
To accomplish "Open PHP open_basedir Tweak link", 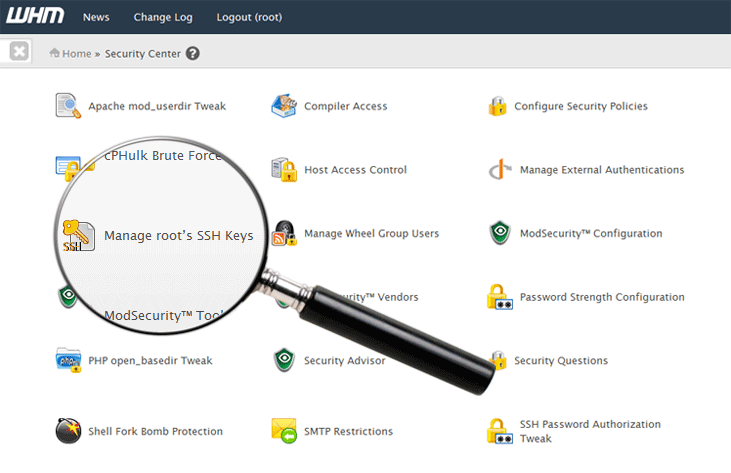I will 150,361.
